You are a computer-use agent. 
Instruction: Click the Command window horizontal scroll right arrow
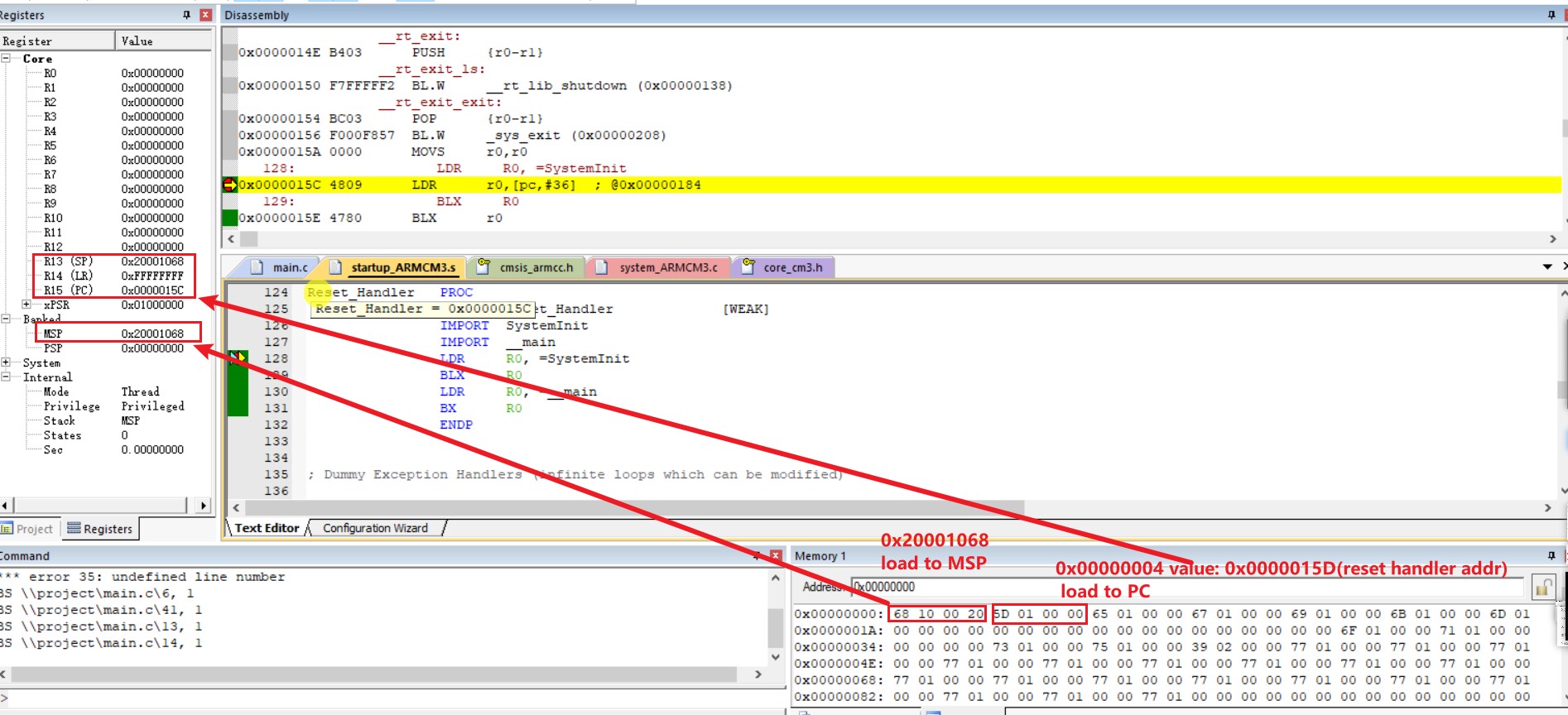tap(758, 674)
